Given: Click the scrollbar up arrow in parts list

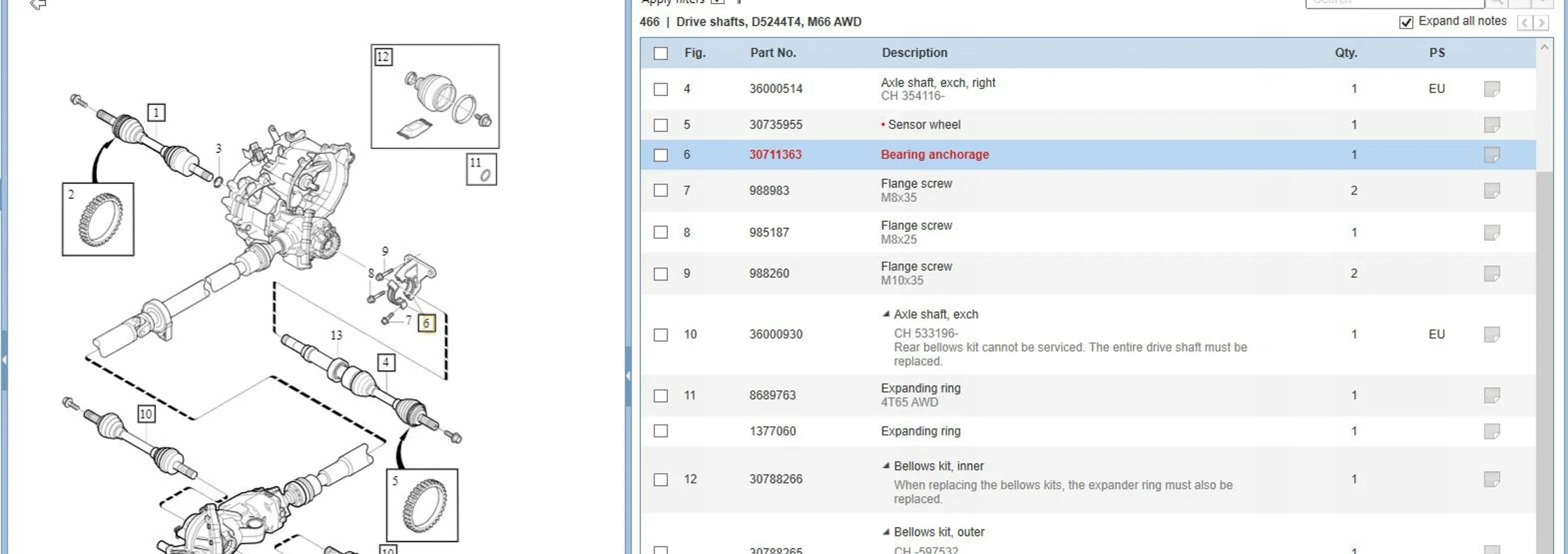Looking at the screenshot, I should [x=1544, y=48].
